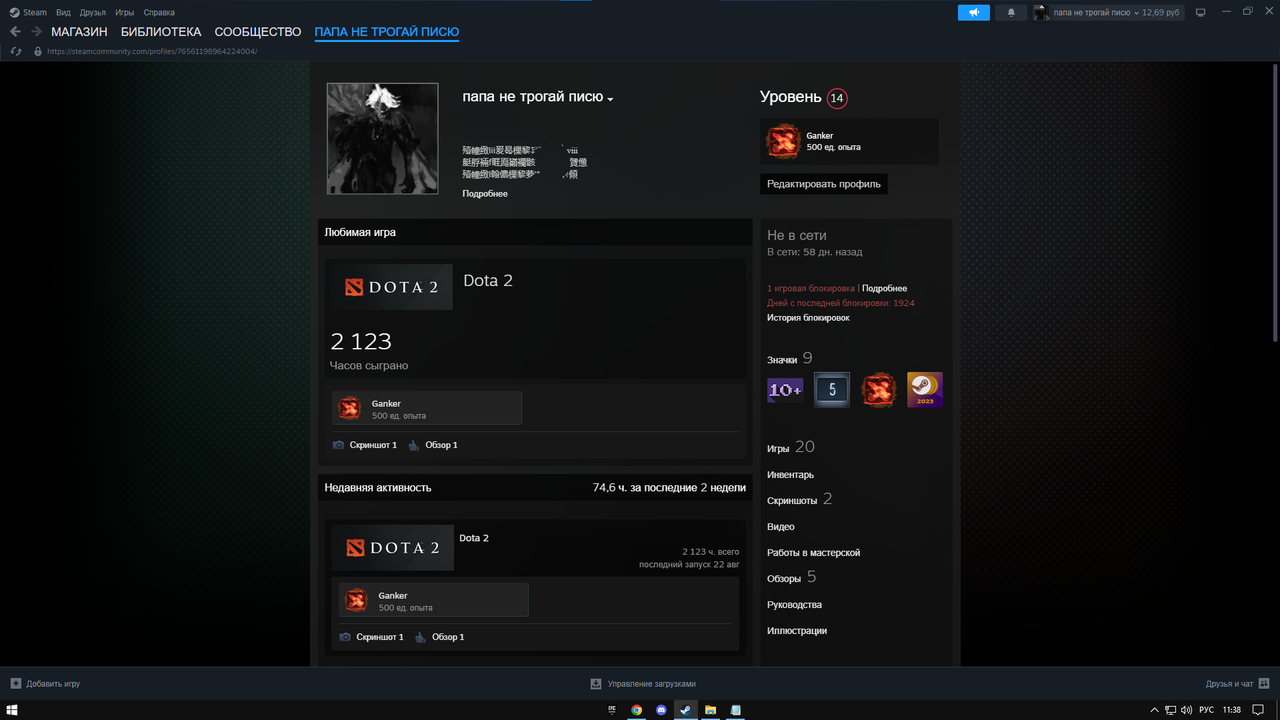Open the Справка menu

tap(159, 12)
